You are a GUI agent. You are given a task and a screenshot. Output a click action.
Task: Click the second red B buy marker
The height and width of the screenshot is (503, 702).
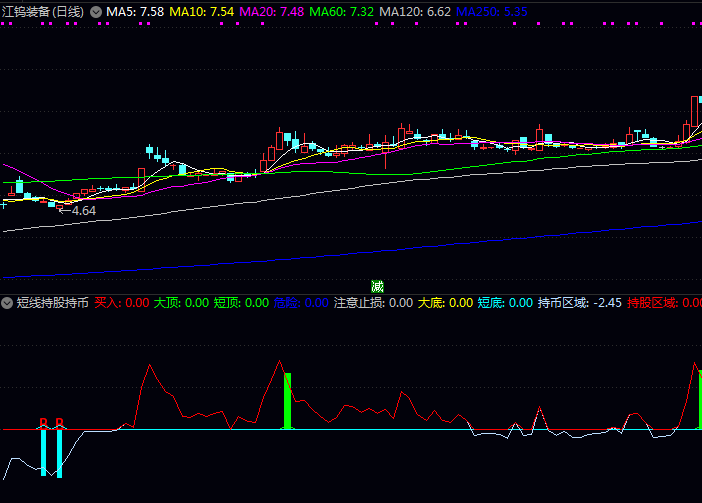click(60, 423)
